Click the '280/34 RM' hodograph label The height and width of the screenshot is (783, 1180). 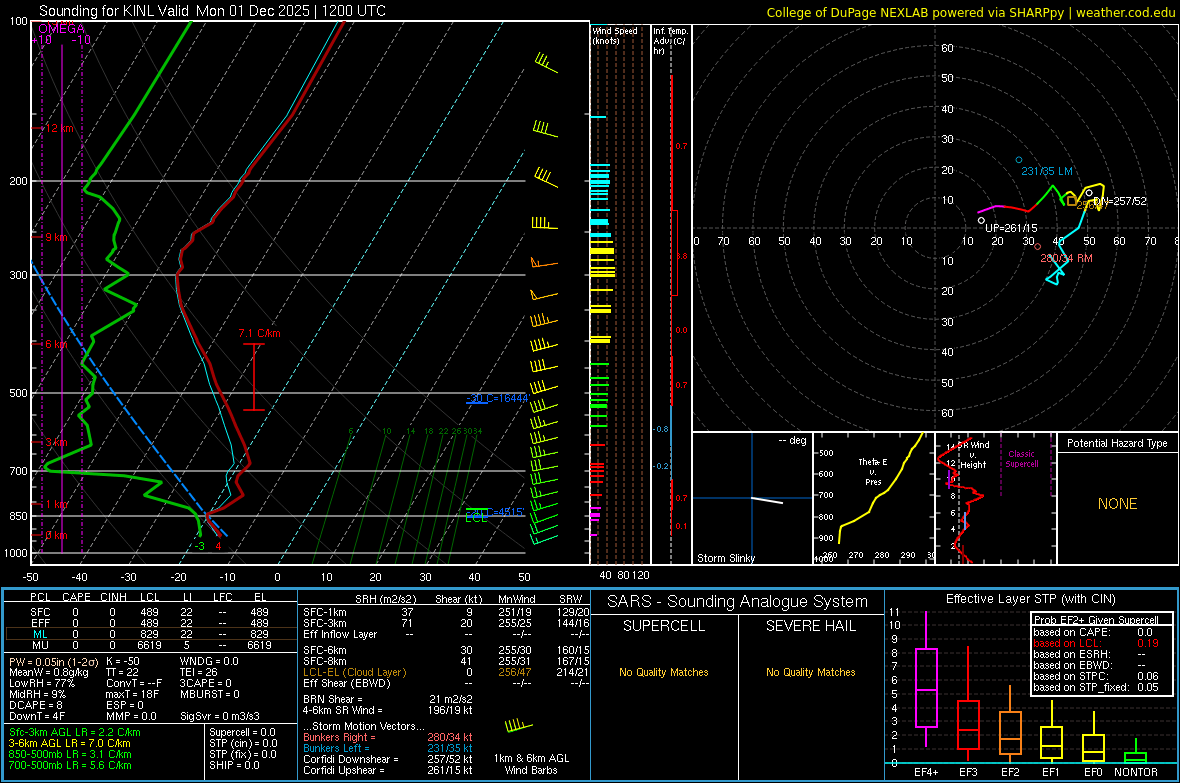tap(1066, 257)
